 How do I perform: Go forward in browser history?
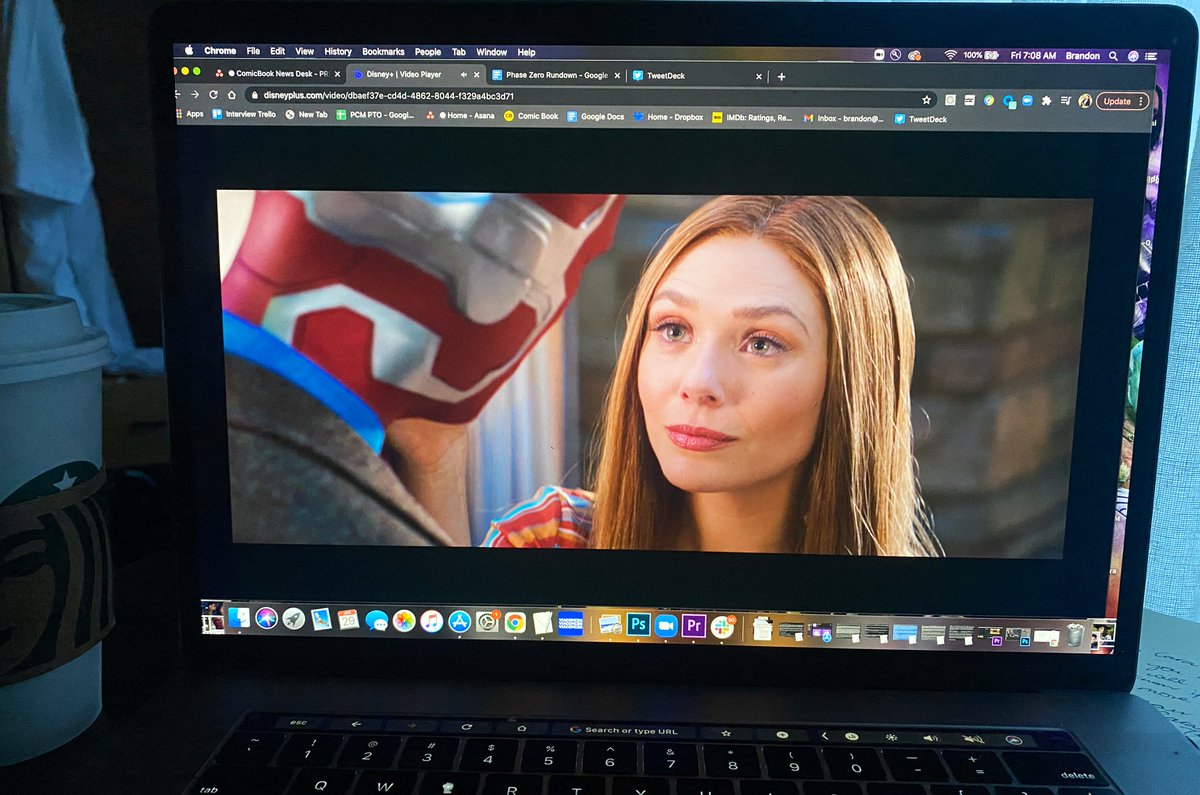(195, 94)
